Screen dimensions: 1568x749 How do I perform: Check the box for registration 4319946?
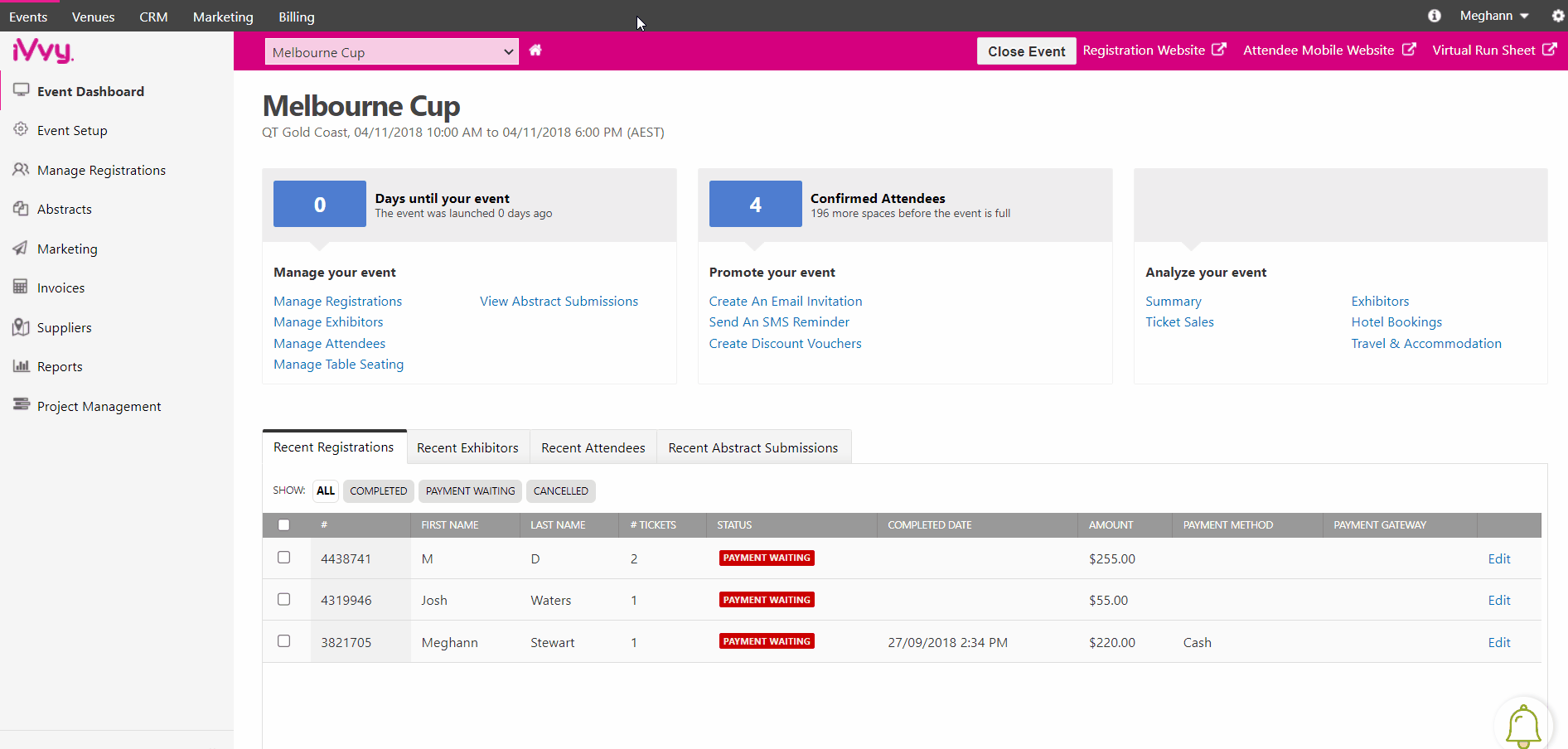pyautogui.click(x=284, y=599)
